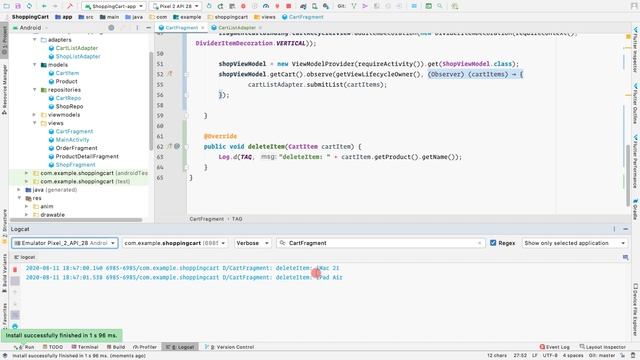
Task: Click the fold toggle at line 52
Action: (186, 74)
